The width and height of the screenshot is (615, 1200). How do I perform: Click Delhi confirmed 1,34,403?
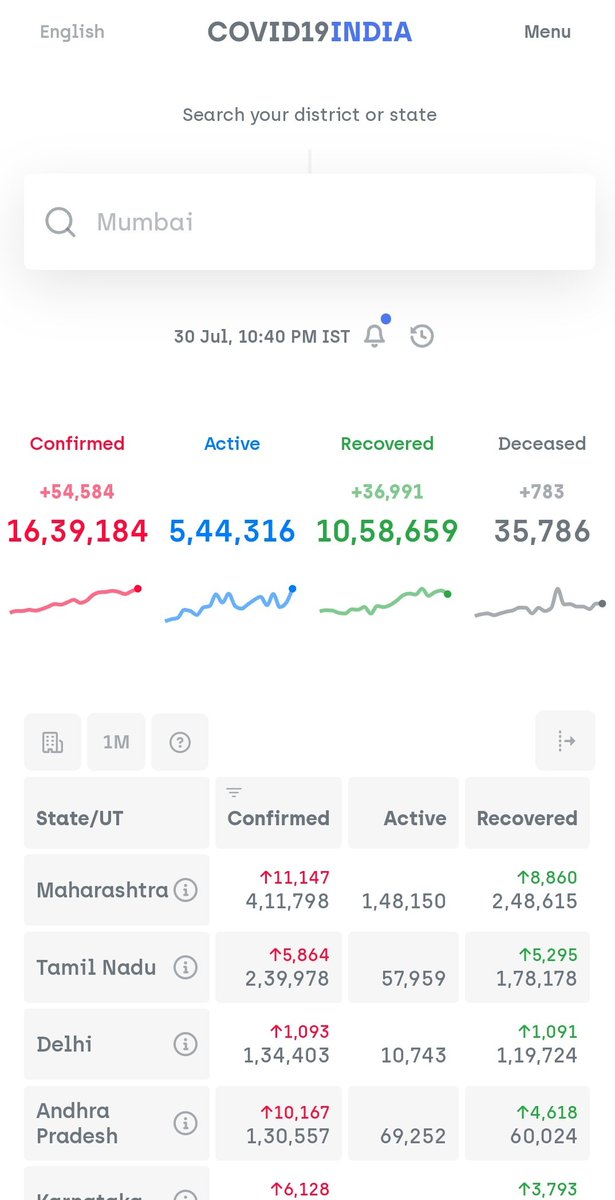pos(286,1055)
